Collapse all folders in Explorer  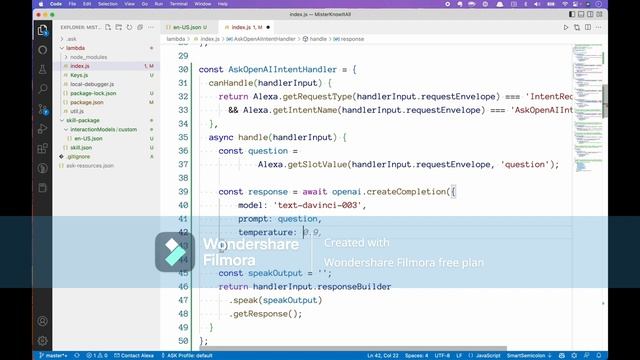click(x=140, y=27)
